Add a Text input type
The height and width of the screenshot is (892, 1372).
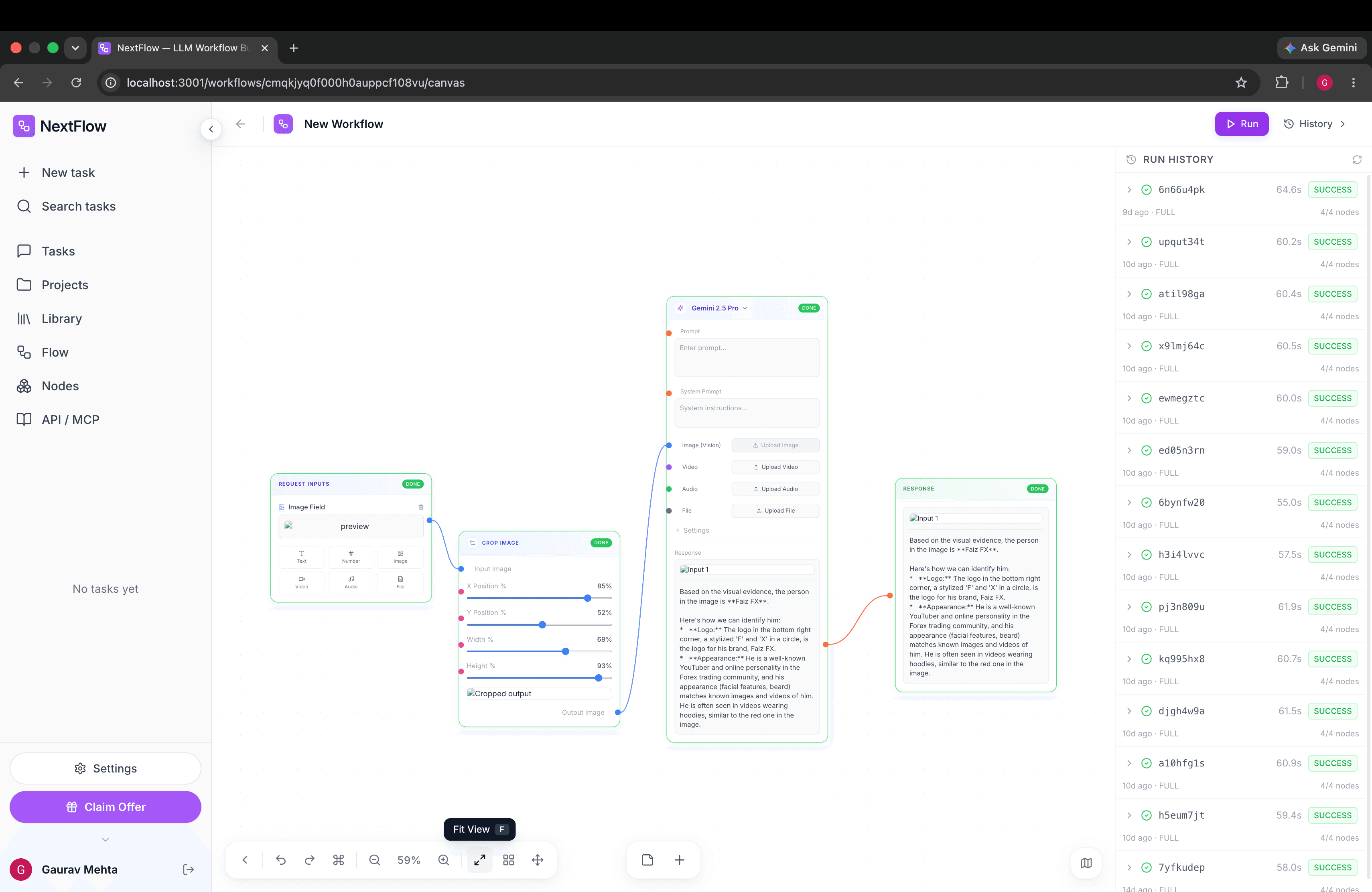[x=302, y=557]
